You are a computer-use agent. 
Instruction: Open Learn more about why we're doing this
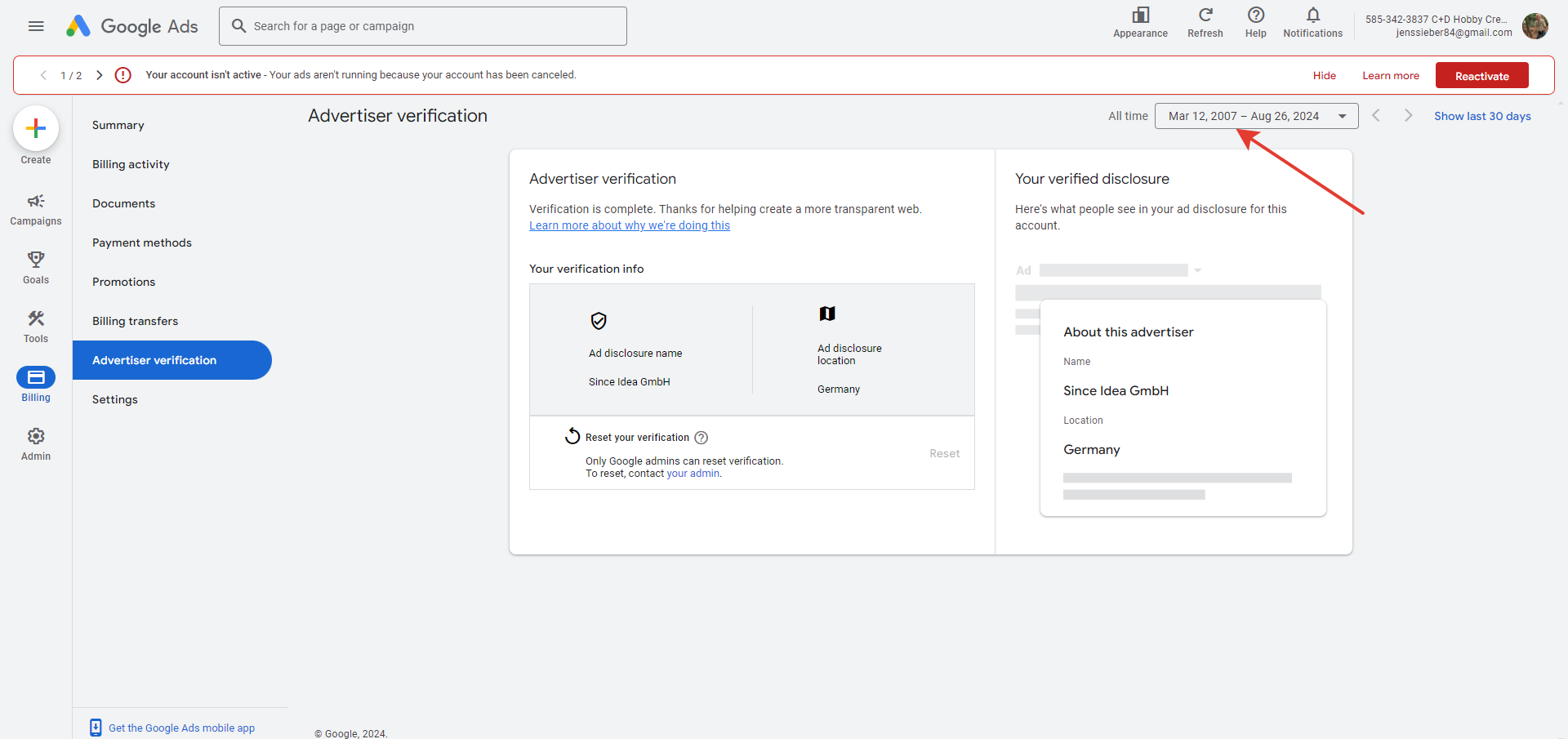(630, 225)
